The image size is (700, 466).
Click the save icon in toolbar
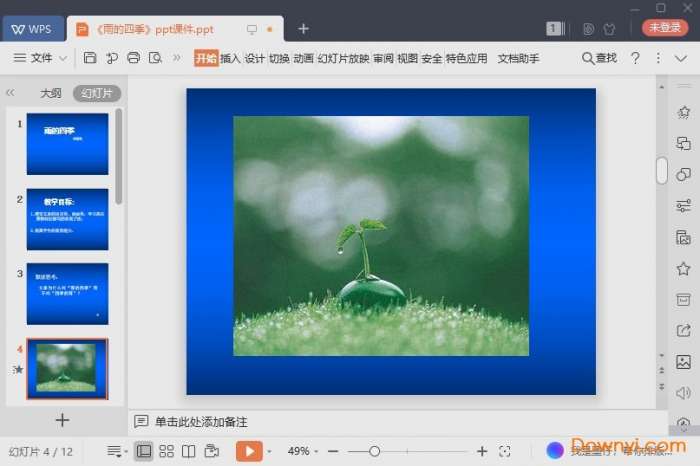point(90,58)
